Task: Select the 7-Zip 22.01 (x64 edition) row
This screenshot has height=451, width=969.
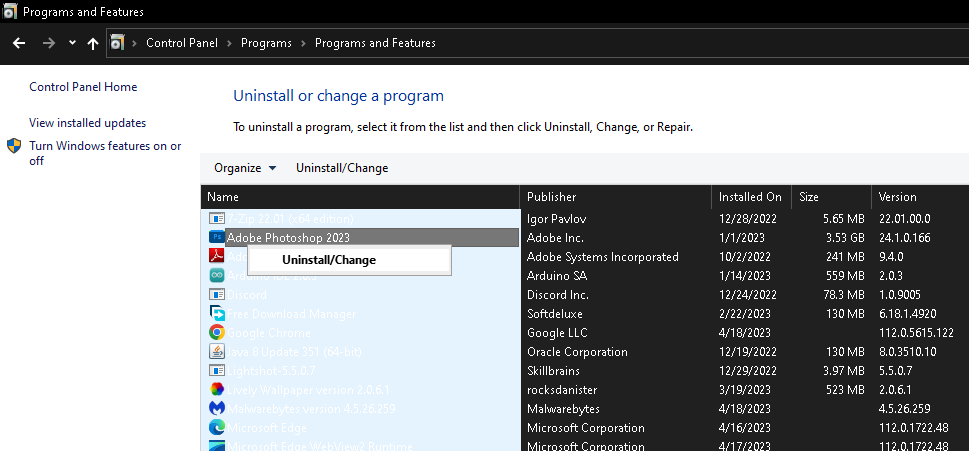Action: 290,219
